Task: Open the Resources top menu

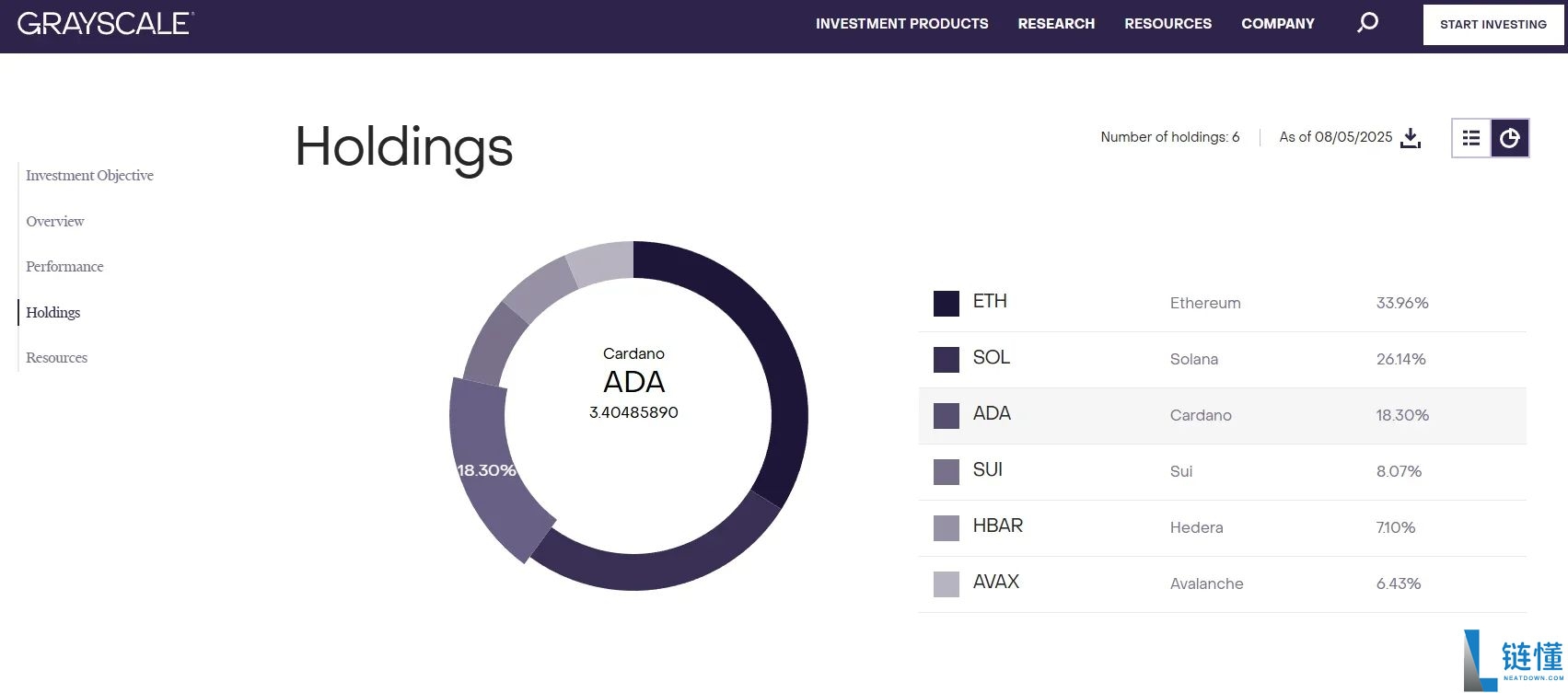Action: [x=1167, y=24]
